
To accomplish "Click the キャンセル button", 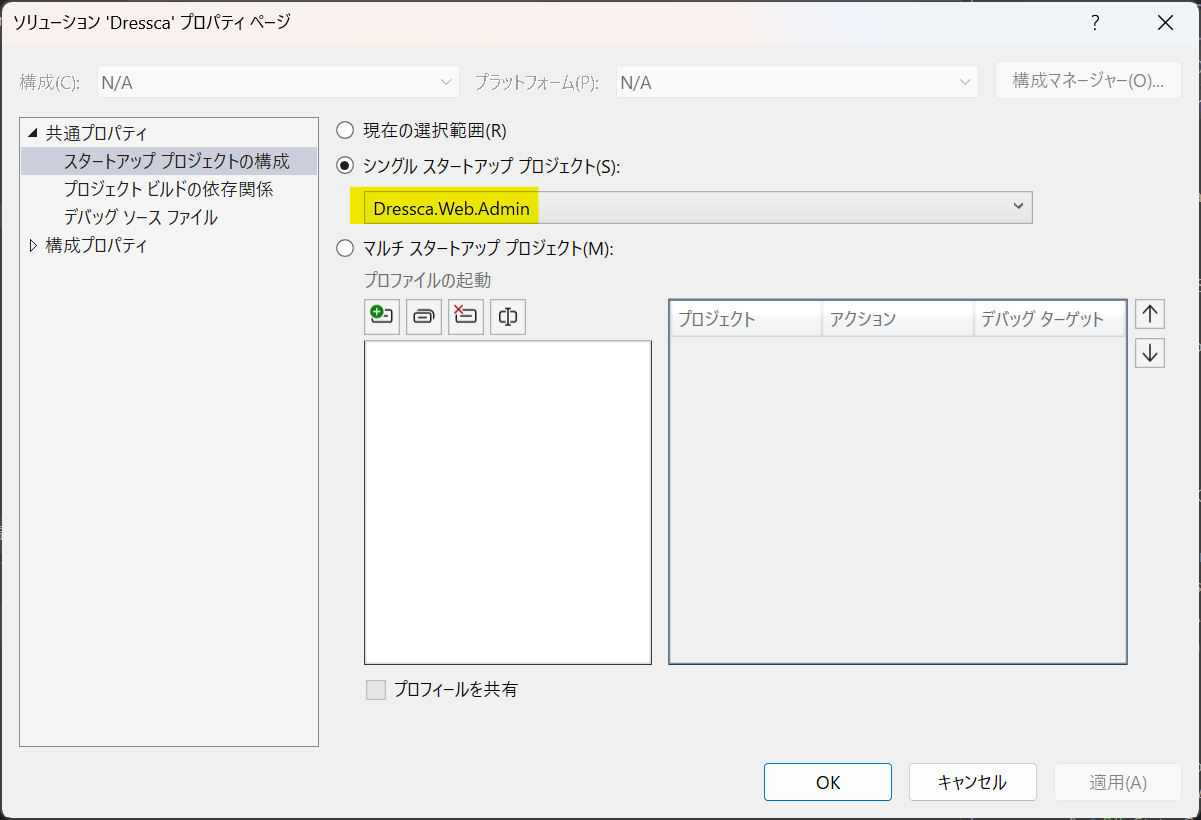I will (x=972, y=782).
